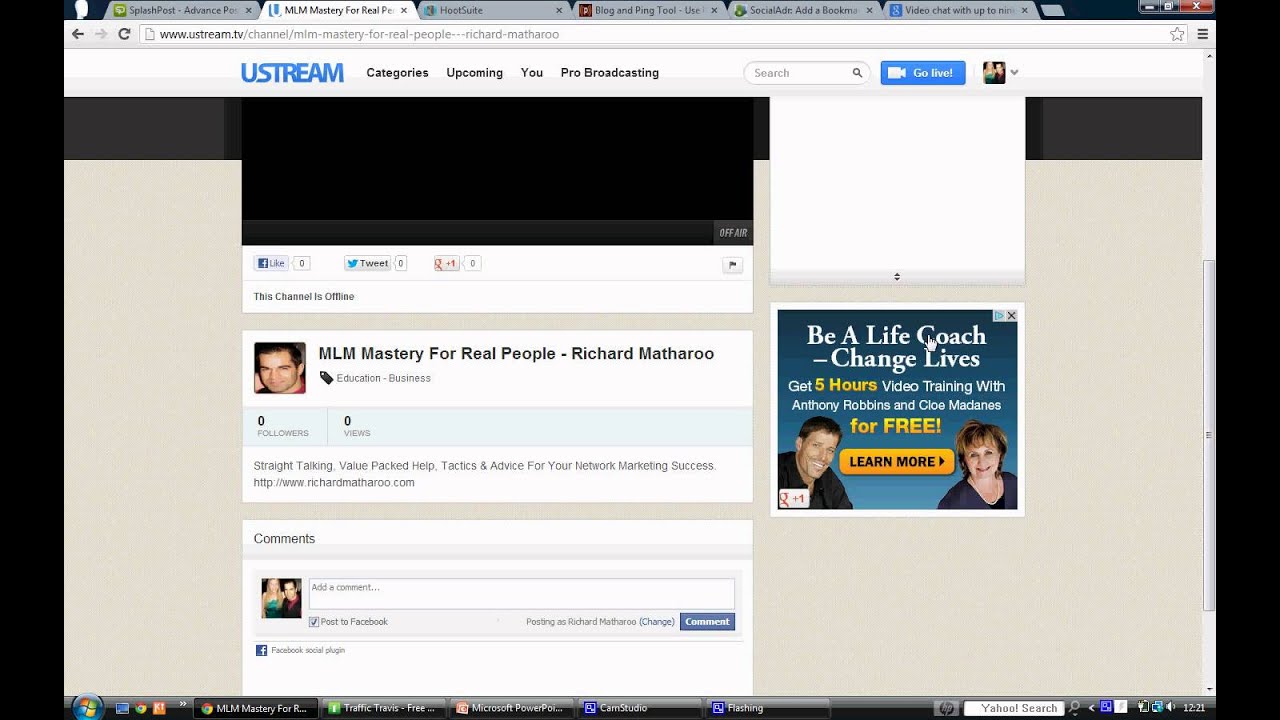Click the search magnifier icon in Ustream
This screenshot has width=1280, height=720.
[x=857, y=73]
